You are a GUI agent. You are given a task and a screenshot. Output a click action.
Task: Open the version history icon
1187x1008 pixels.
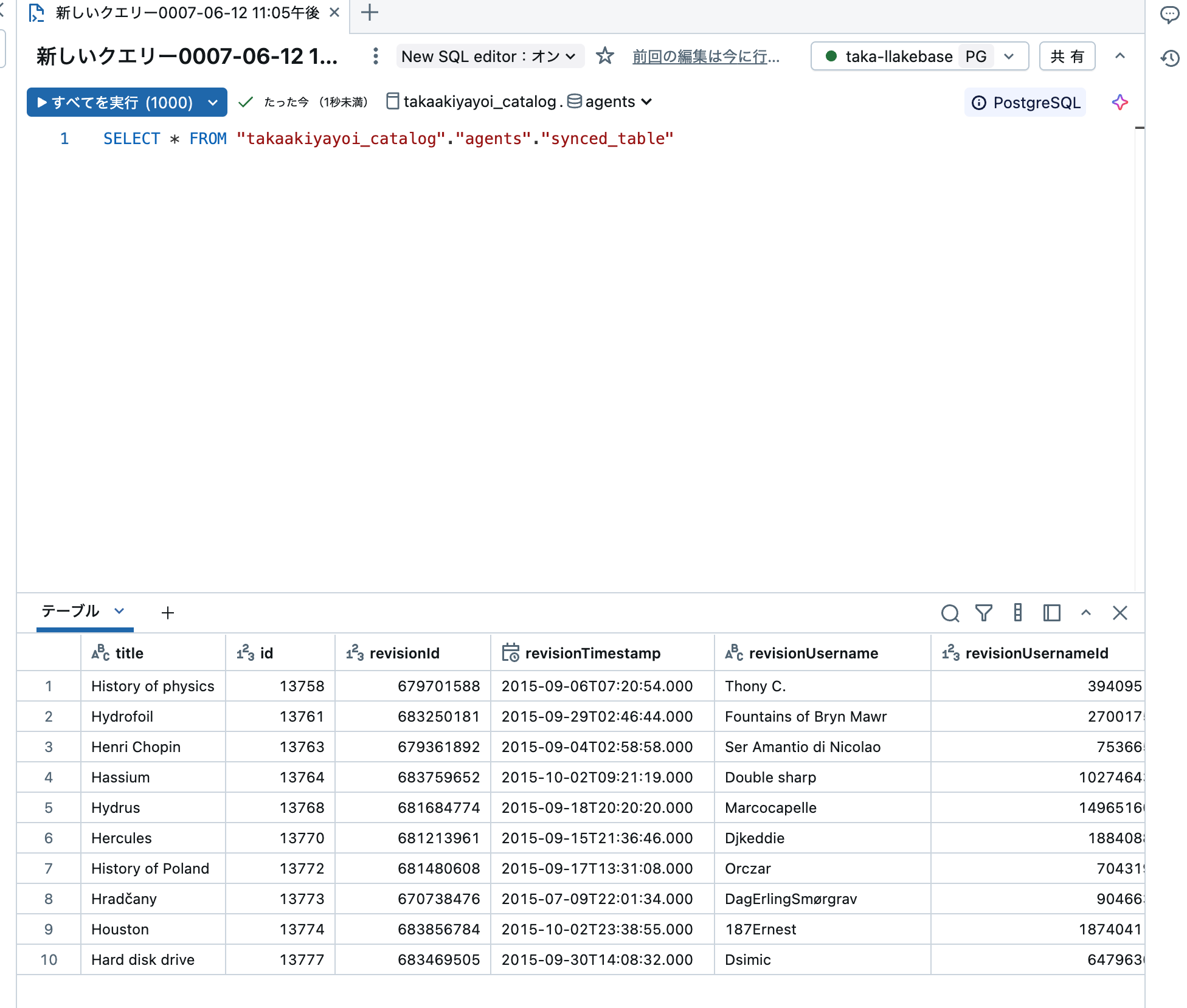click(1169, 59)
